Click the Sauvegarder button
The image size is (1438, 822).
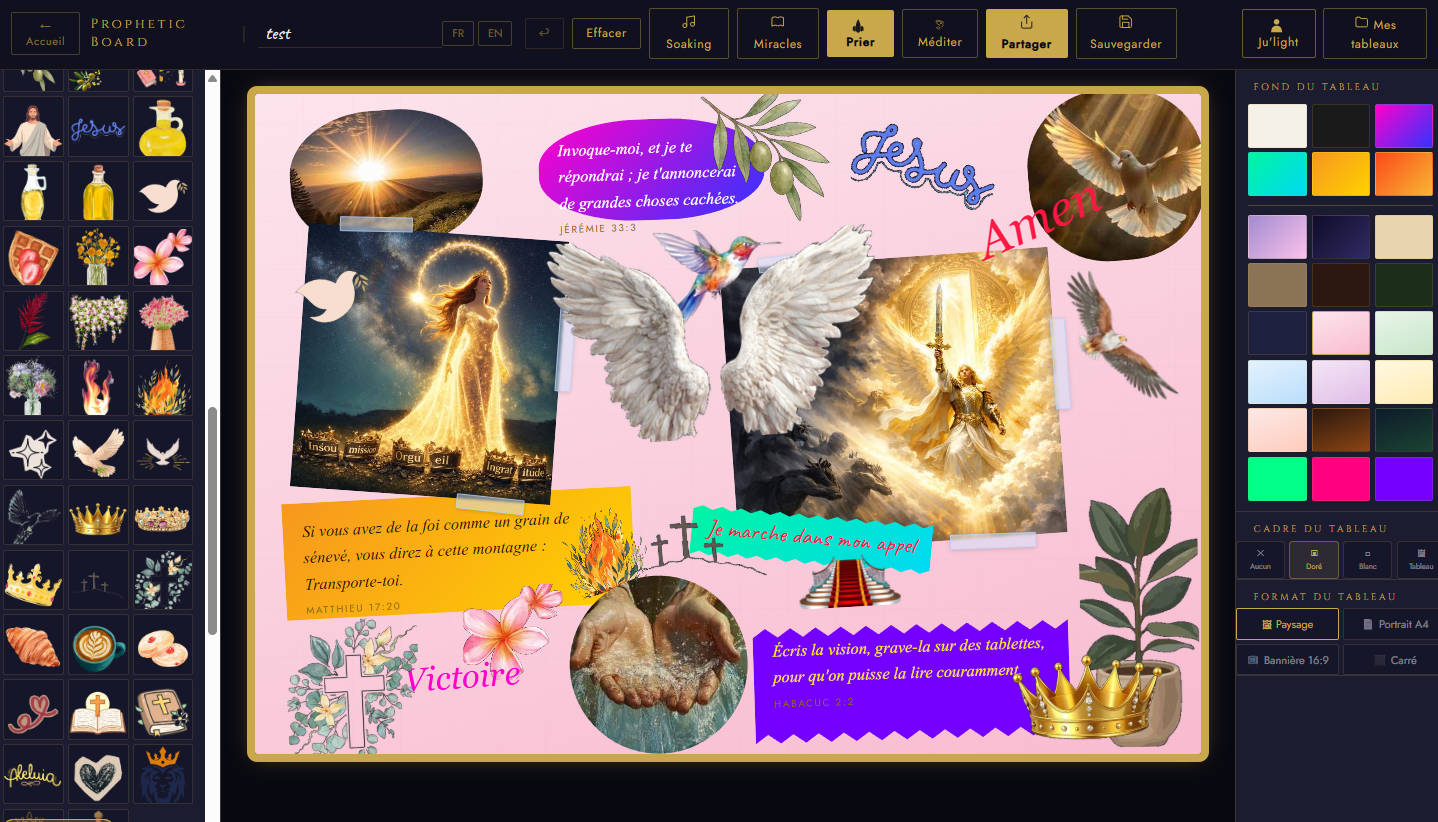coord(1125,33)
